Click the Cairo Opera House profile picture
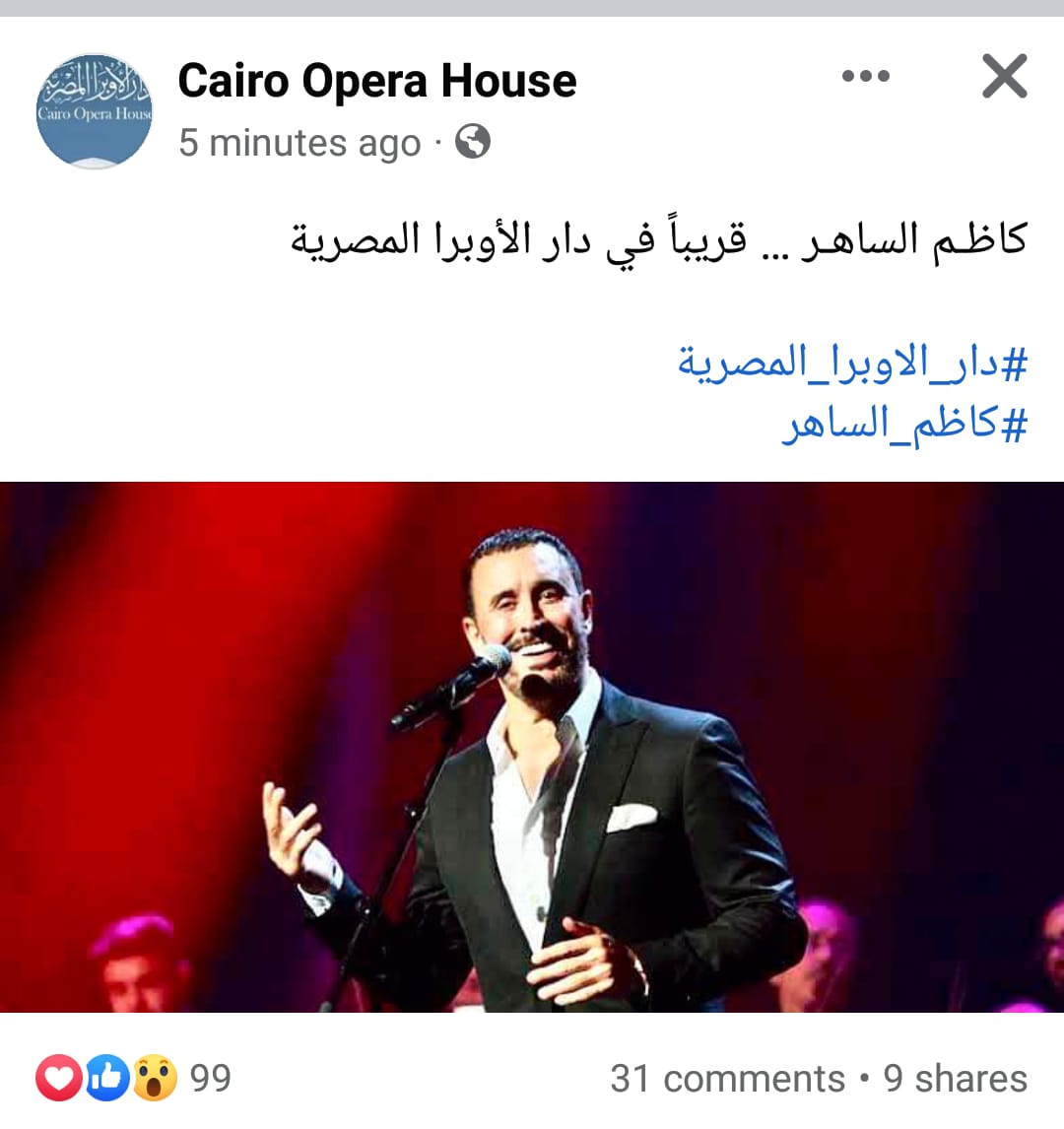 point(95,111)
